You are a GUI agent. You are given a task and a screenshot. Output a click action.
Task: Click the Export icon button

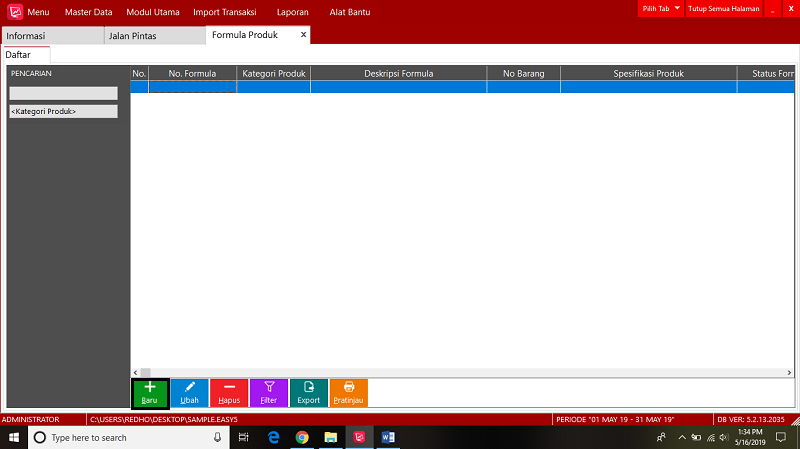click(x=309, y=392)
